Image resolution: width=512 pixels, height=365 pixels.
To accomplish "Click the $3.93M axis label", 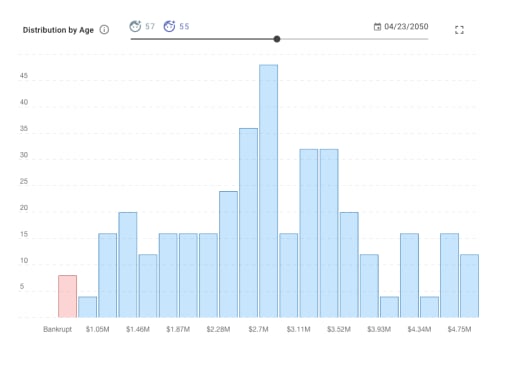I will pos(379,329).
